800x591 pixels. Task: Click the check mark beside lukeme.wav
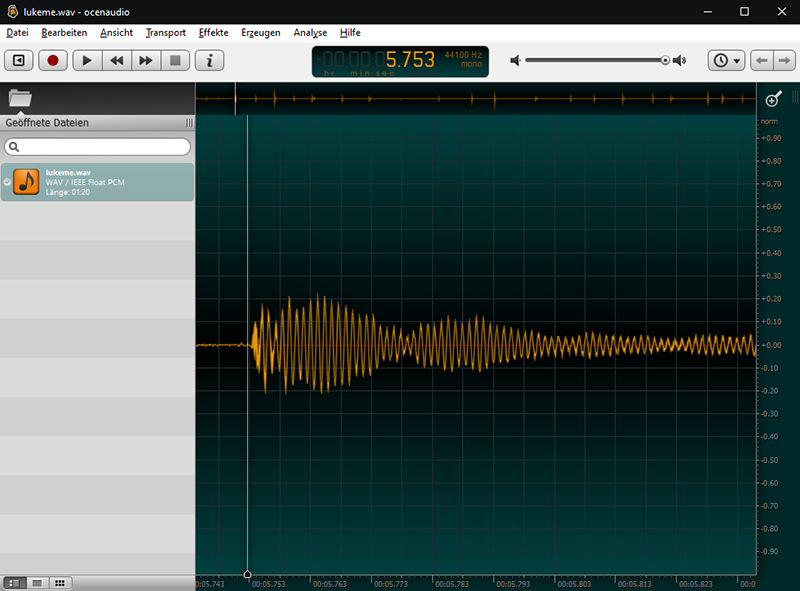pos(7,182)
